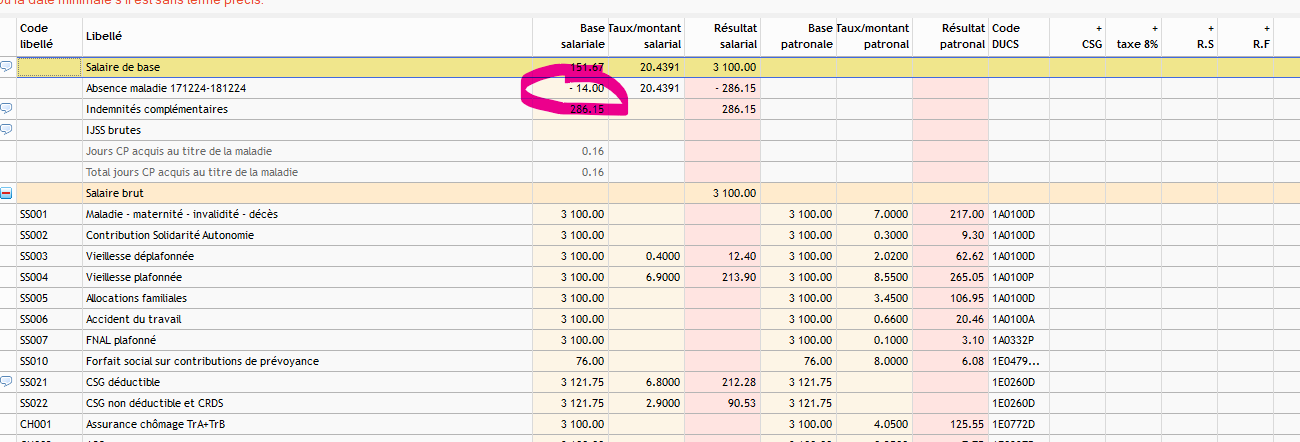1300x442 pixels.
Task: Select the Salaire de base label cell
Action: 307,67
